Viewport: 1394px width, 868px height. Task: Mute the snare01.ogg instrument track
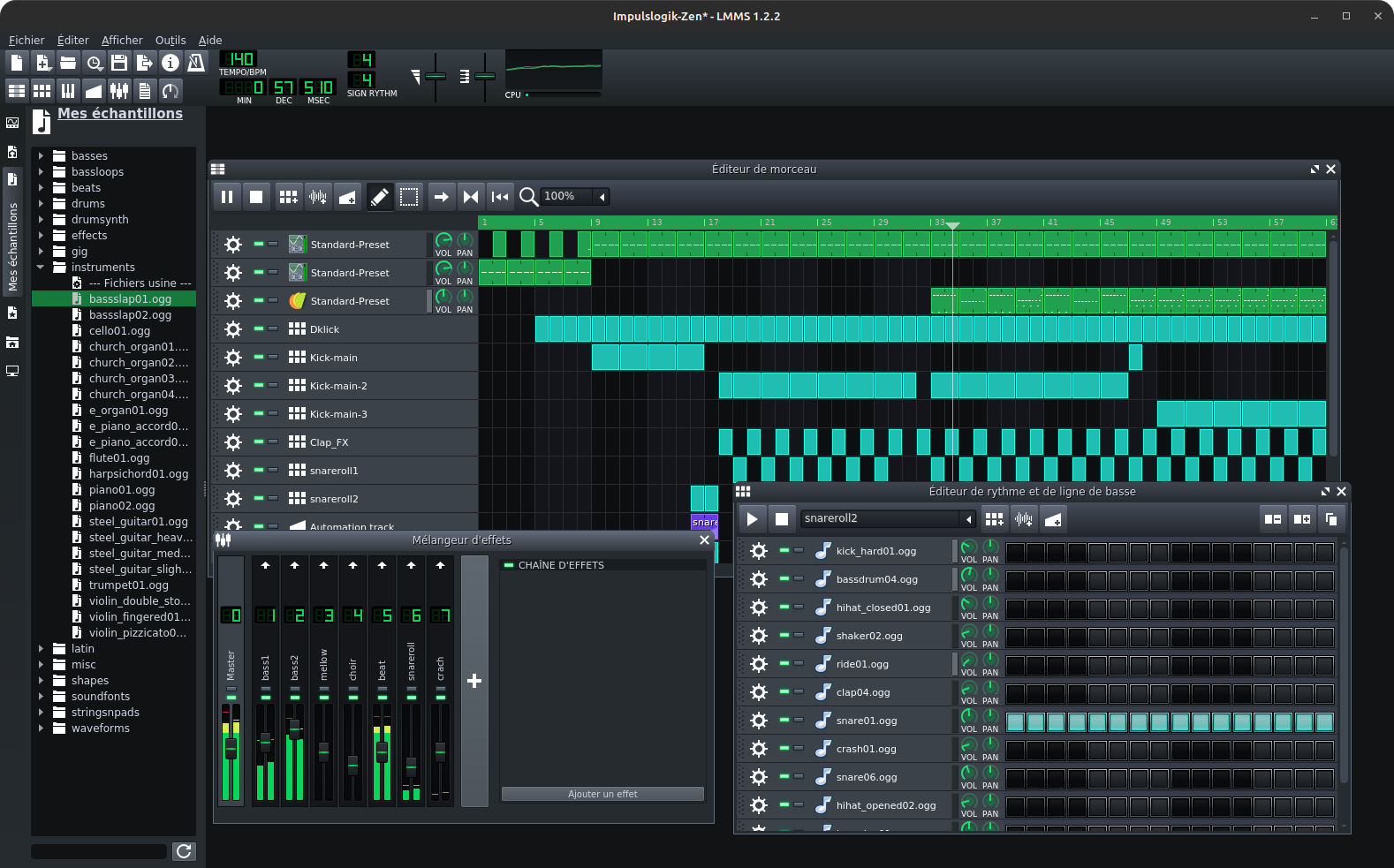(784, 720)
